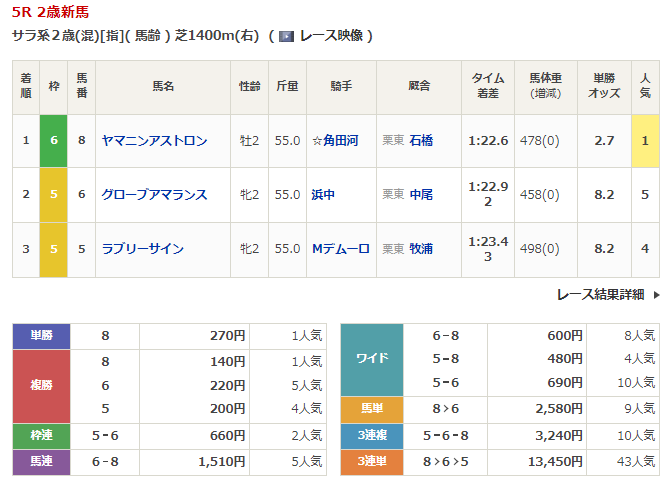The width and height of the screenshot is (672, 483).
Task: Open horse ヤマニンアストロン's profile
Action: click(x=154, y=141)
